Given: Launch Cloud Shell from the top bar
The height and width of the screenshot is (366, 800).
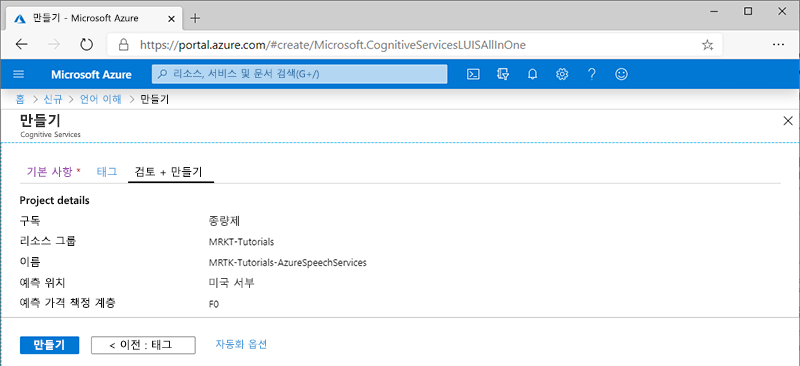Looking at the screenshot, I should click(473, 75).
